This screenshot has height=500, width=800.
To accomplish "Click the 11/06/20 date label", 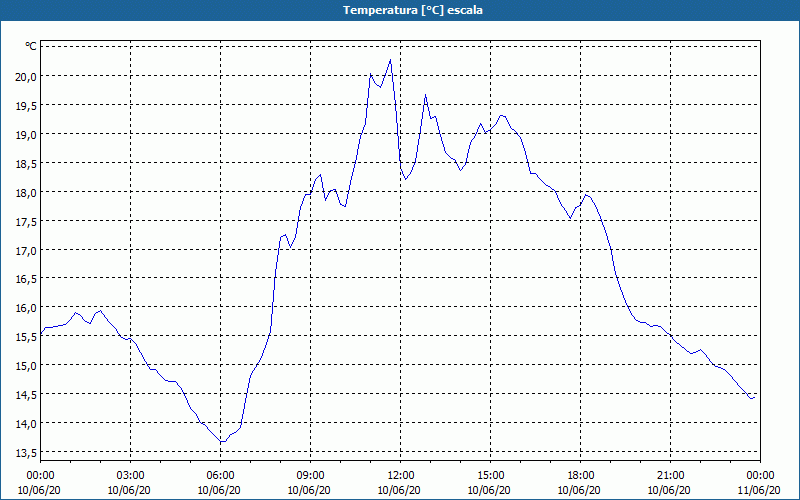I will pyautogui.click(x=759, y=490).
